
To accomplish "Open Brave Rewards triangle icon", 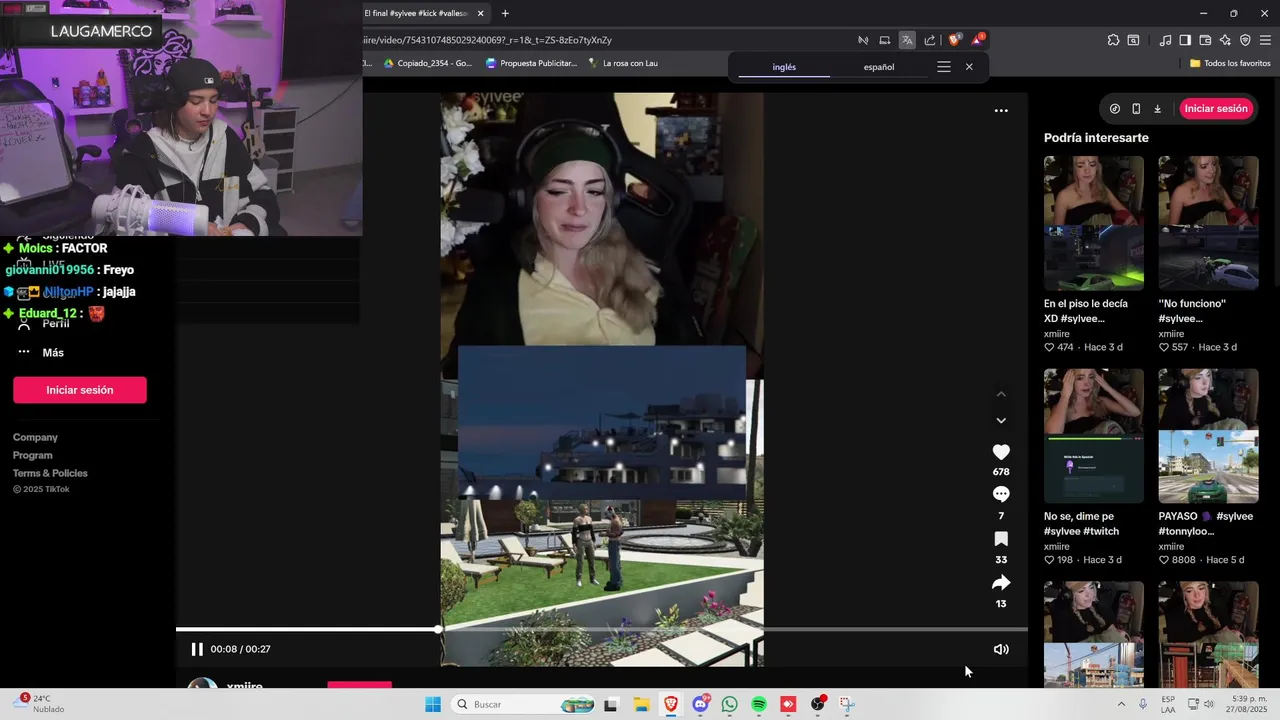I will click(x=978, y=40).
